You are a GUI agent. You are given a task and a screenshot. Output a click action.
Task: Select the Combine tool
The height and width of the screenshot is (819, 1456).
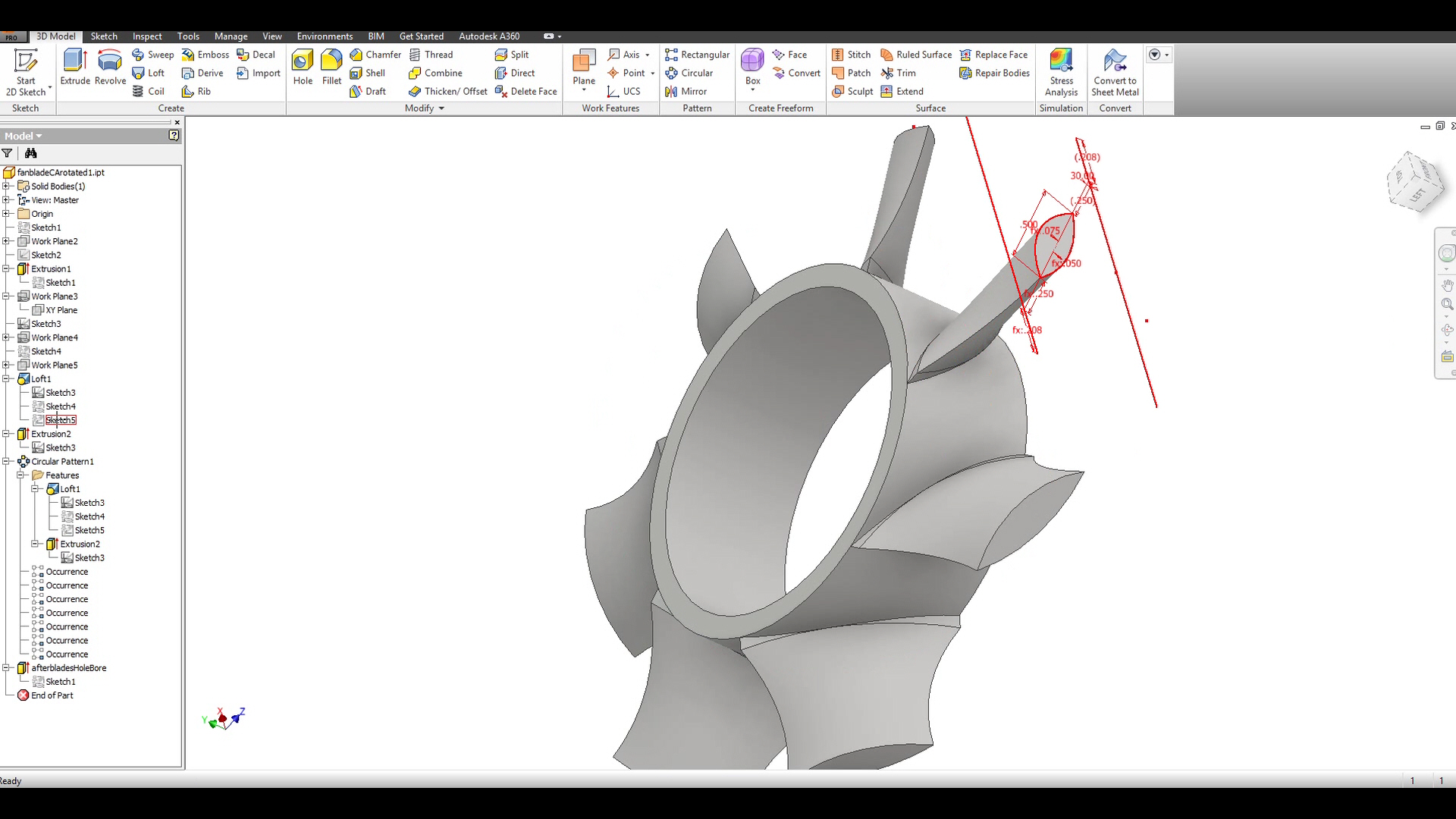click(435, 73)
